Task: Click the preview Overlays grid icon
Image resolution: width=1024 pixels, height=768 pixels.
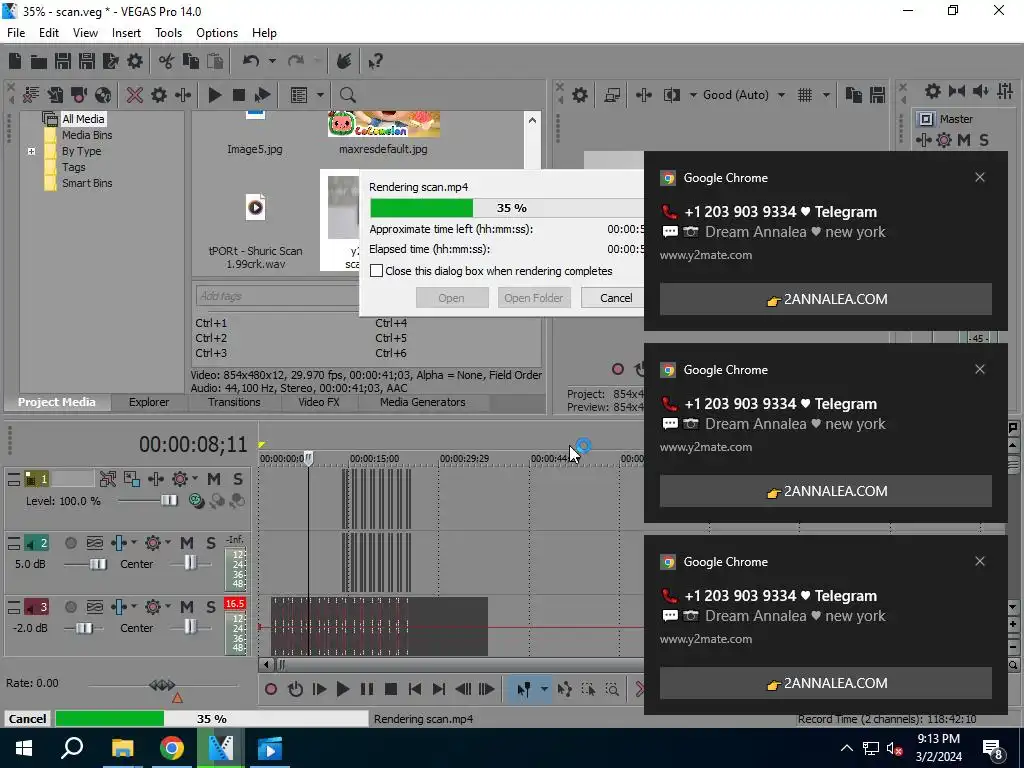Action: coord(805,95)
